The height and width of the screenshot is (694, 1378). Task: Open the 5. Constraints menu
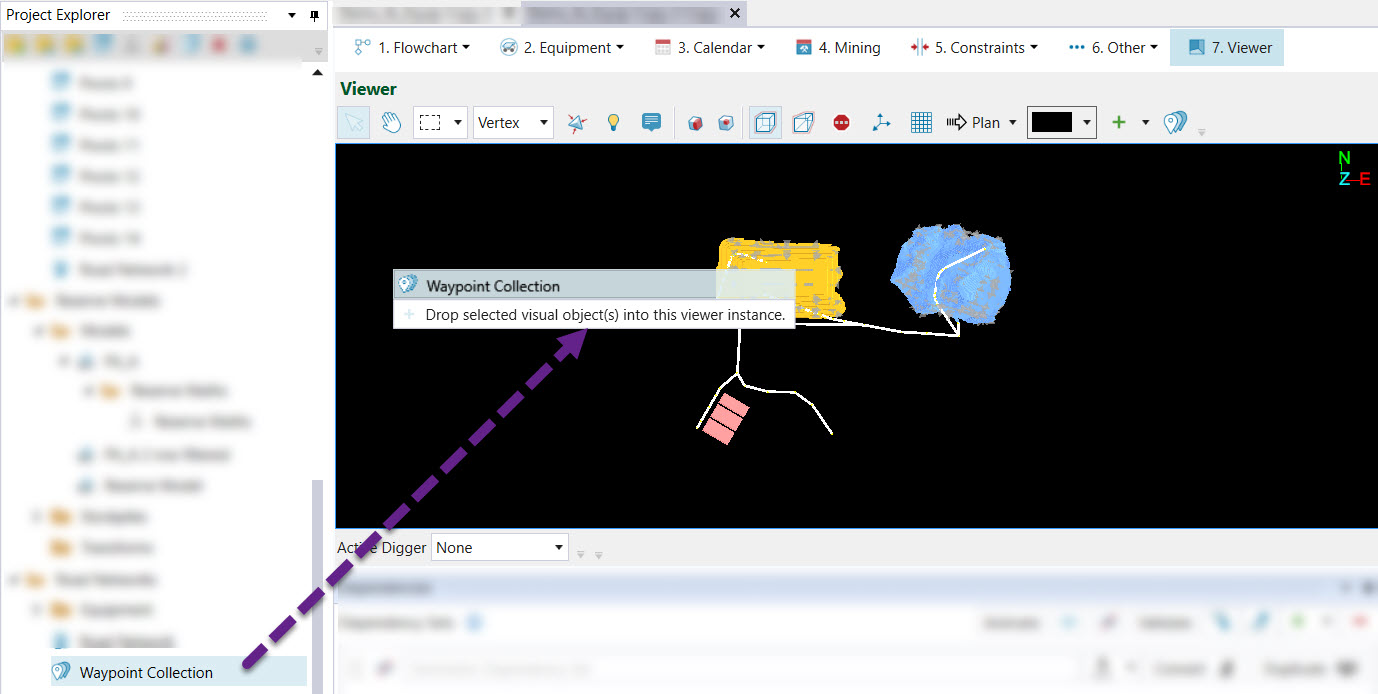(974, 47)
